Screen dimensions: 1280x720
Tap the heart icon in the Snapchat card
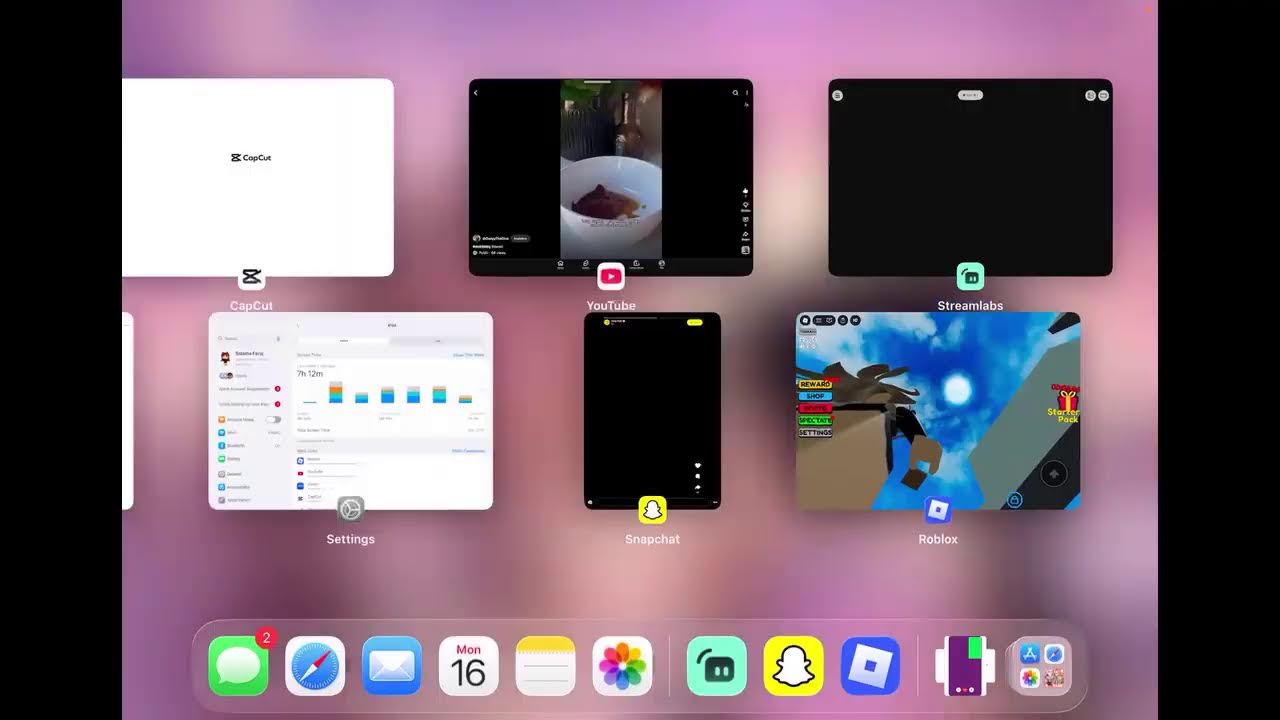point(698,466)
